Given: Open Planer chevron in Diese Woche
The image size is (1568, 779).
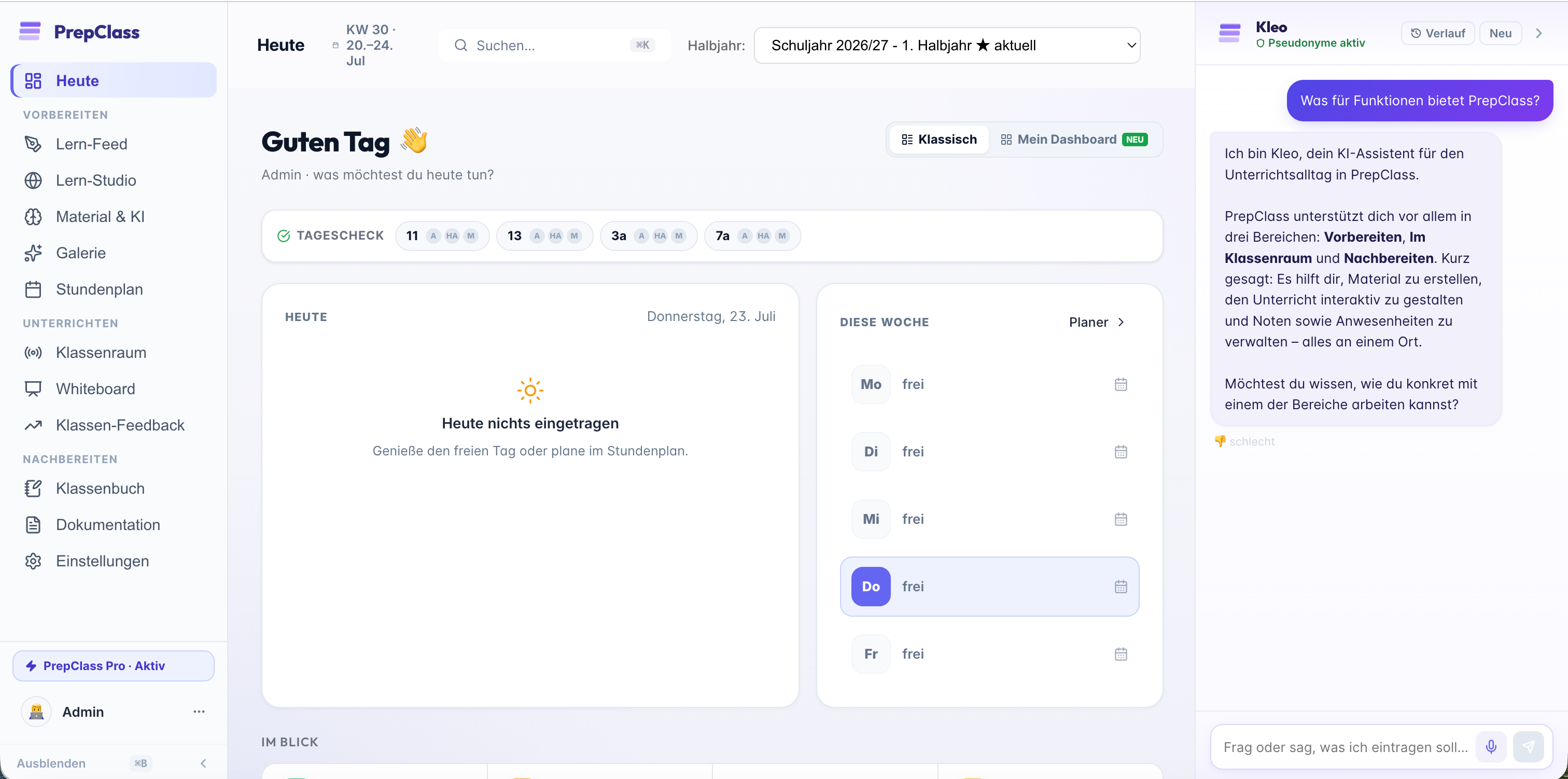Looking at the screenshot, I should tap(1121, 322).
